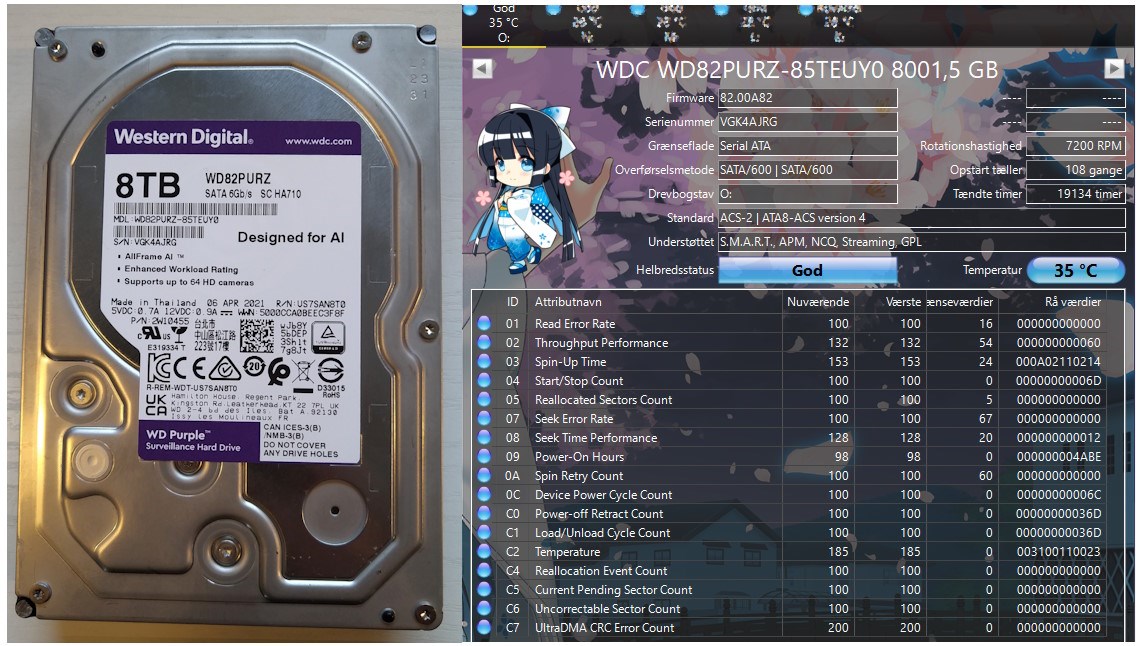Click the status orb for Temperature attribute
Image resolution: width=1143 pixels, height=646 pixels.
tap(484, 550)
